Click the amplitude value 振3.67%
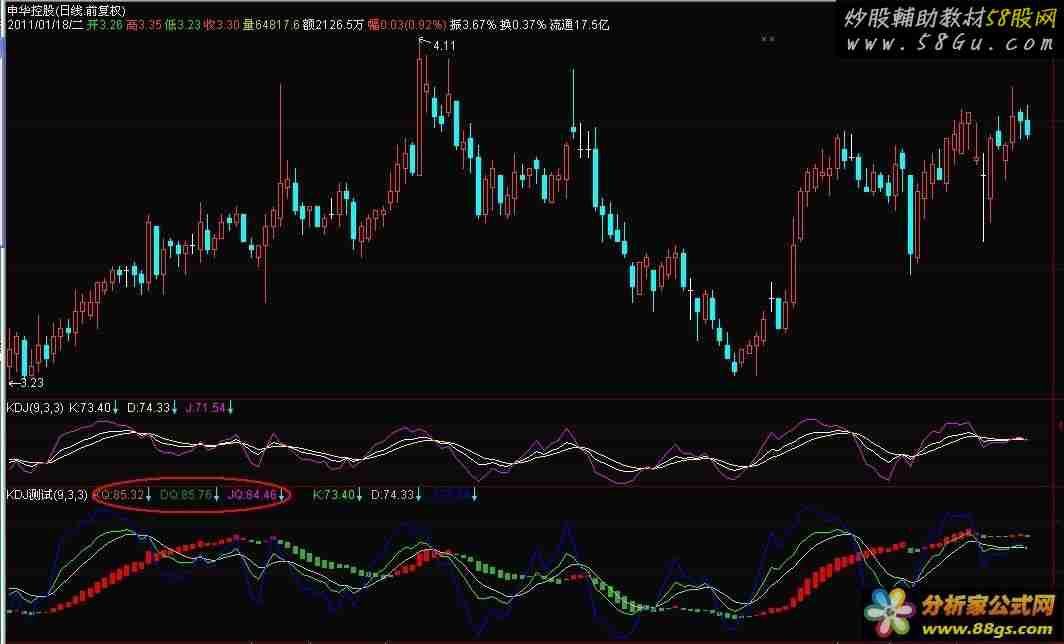1064x644 pixels. (x=473, y=25)
